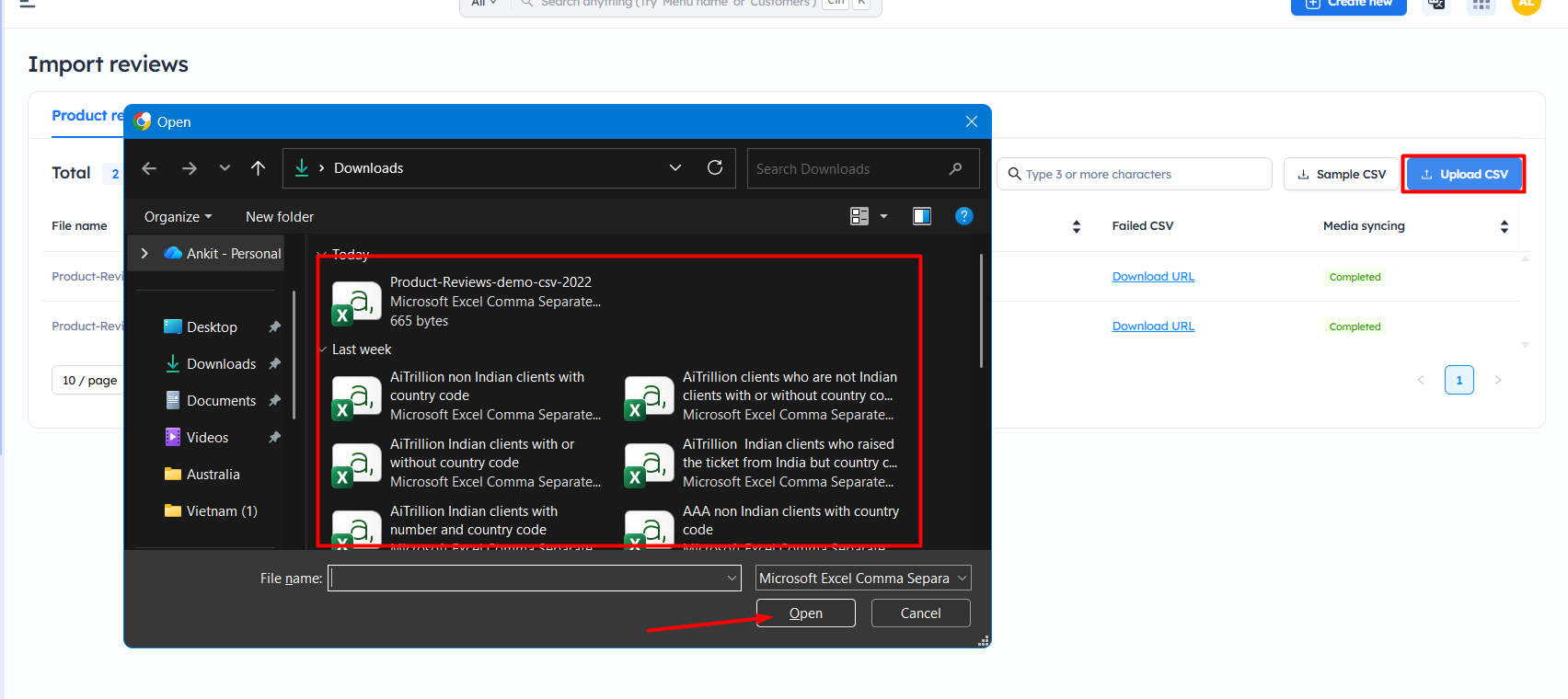Collapse the Last week file group
This screenshot has width=1568, height=699.
coord(323,349)
